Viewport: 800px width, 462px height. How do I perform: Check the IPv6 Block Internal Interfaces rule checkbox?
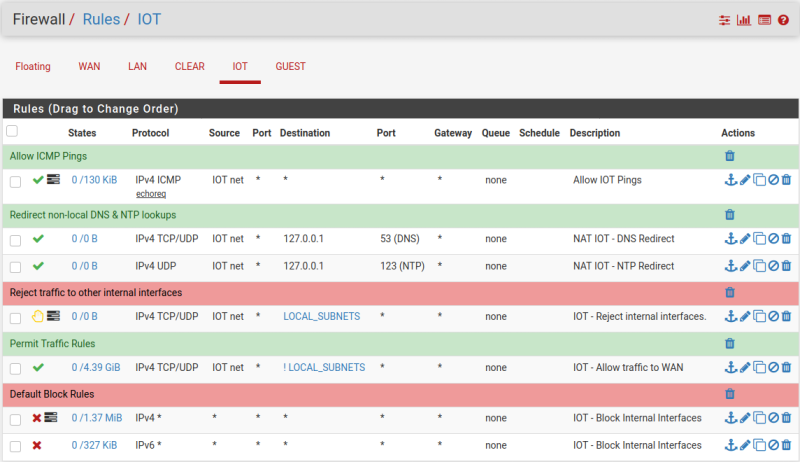15,447
